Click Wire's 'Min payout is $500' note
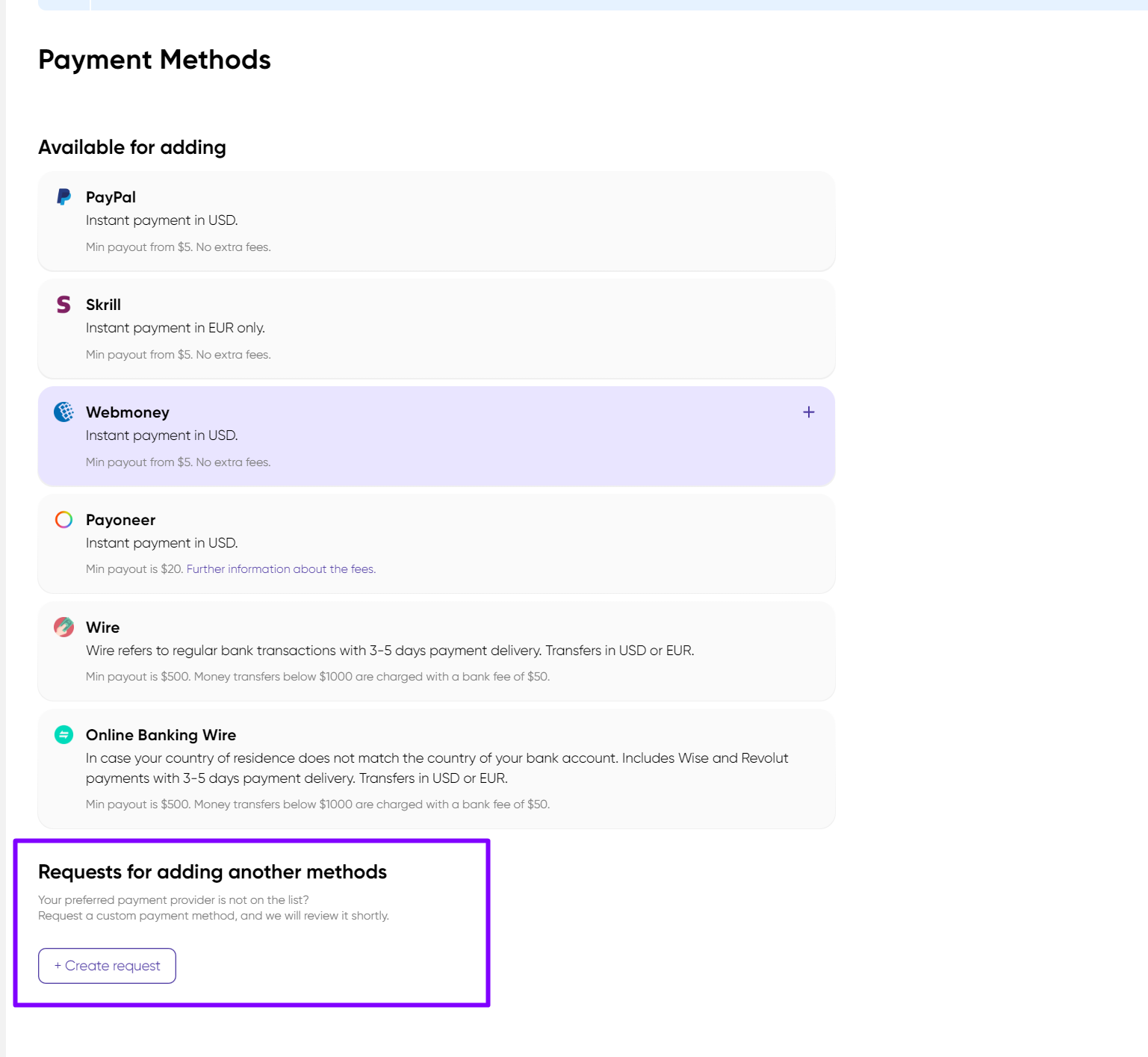1148x1057 pixels. click(x=317, y=677)
